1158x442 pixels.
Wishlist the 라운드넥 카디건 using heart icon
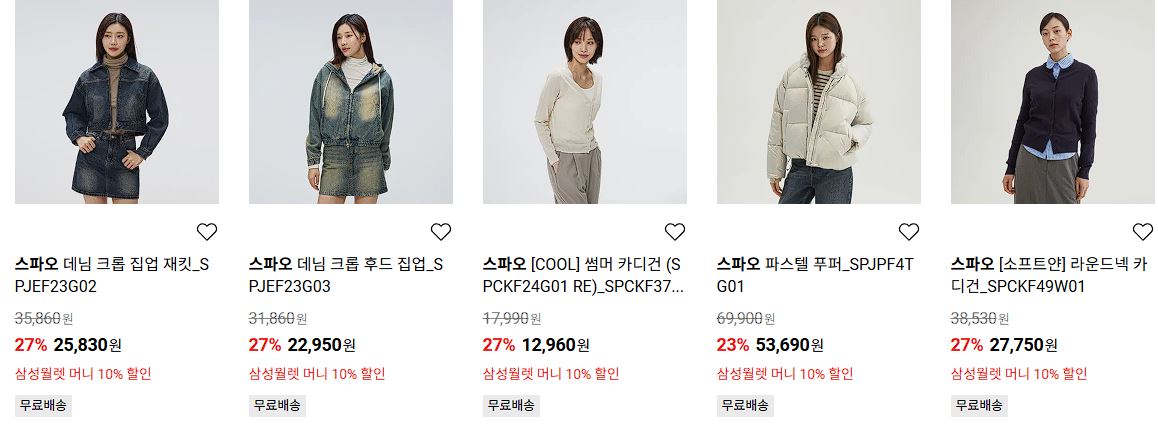coord(1142,232)
